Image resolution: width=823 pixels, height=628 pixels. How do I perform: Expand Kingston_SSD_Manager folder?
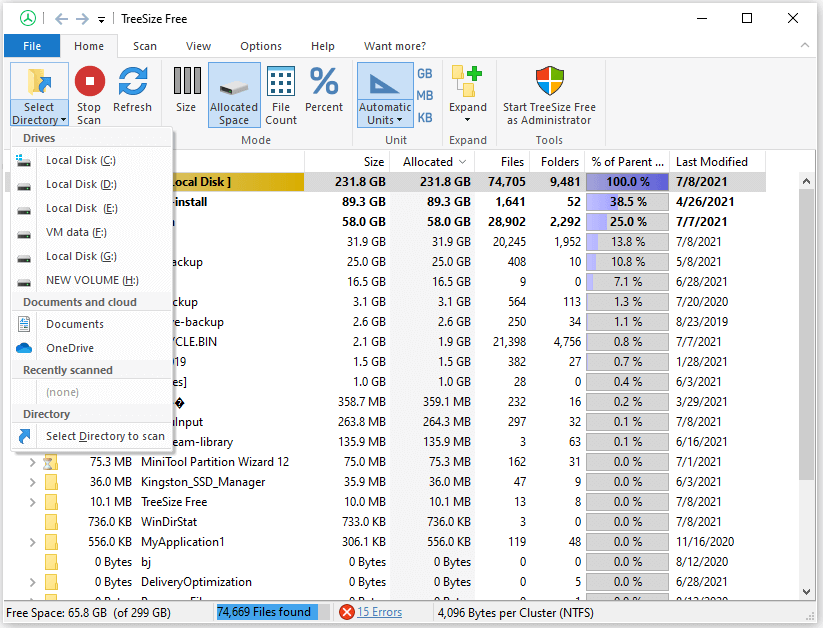[33, 482]
